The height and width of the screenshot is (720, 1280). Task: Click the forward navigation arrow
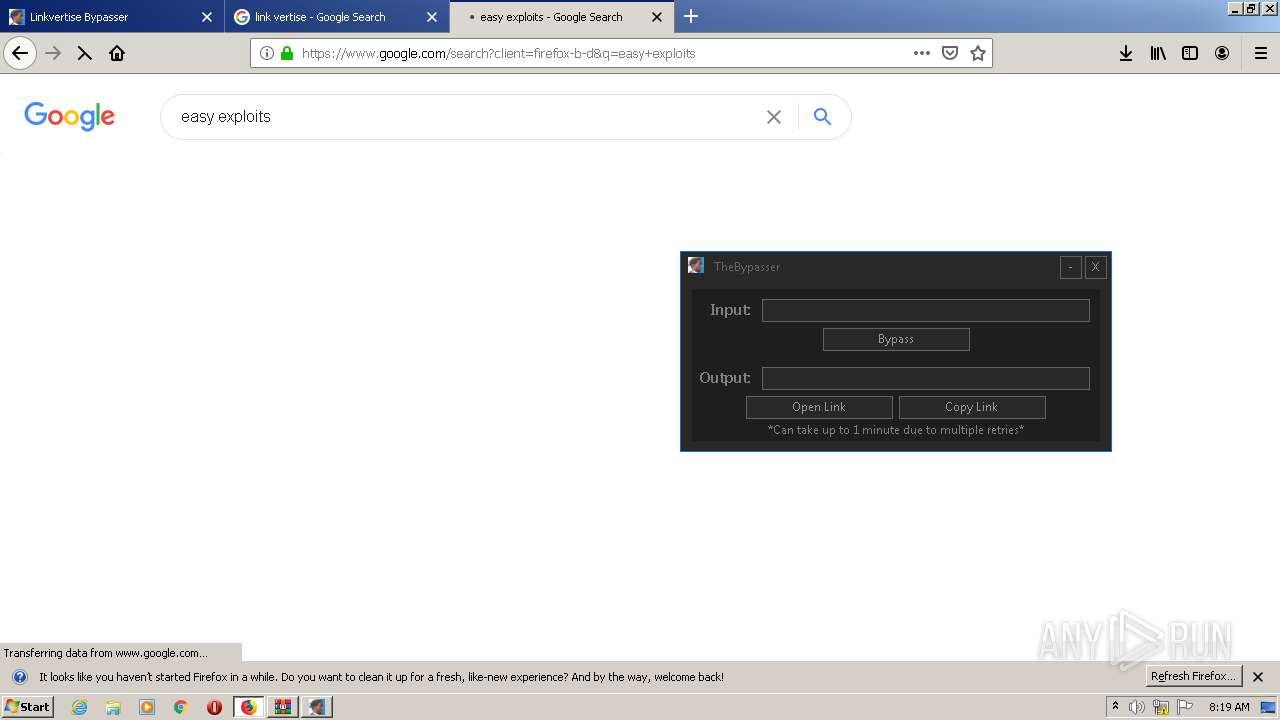(x=54, y=53)
